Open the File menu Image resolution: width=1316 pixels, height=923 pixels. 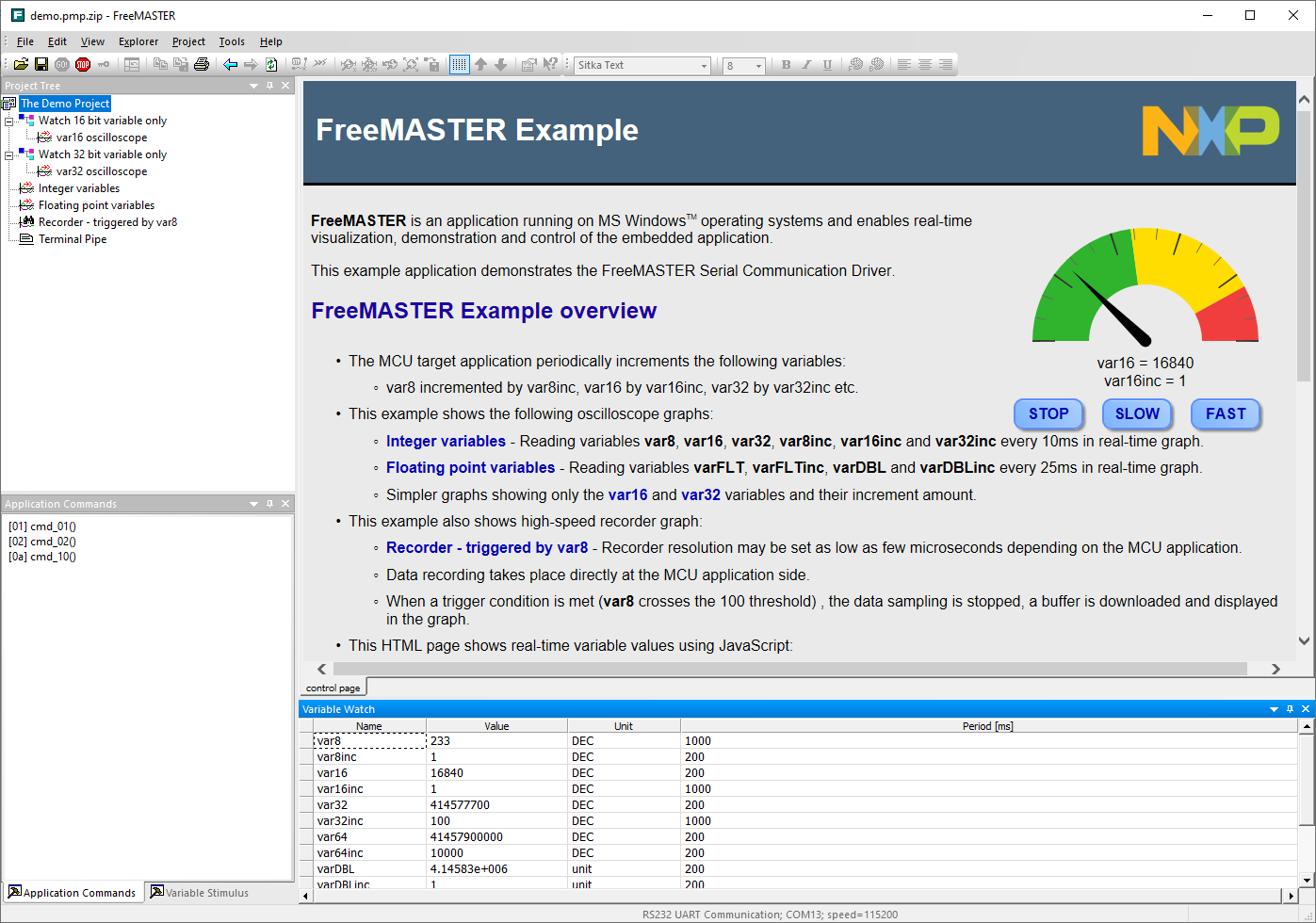tap(25, 41)
